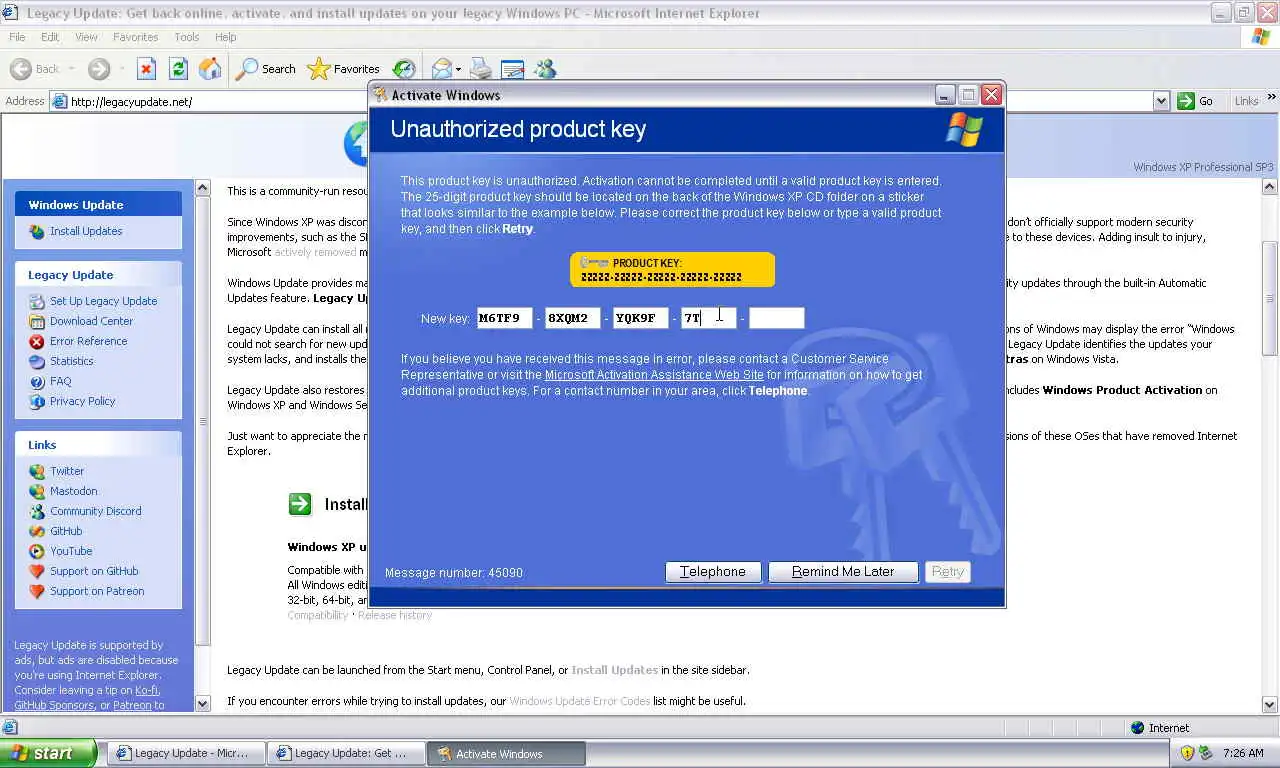This screenshot has width=1280, height=768.
Task: Click Support on GitHub heart icon
Action: click(x=37, y=571)
